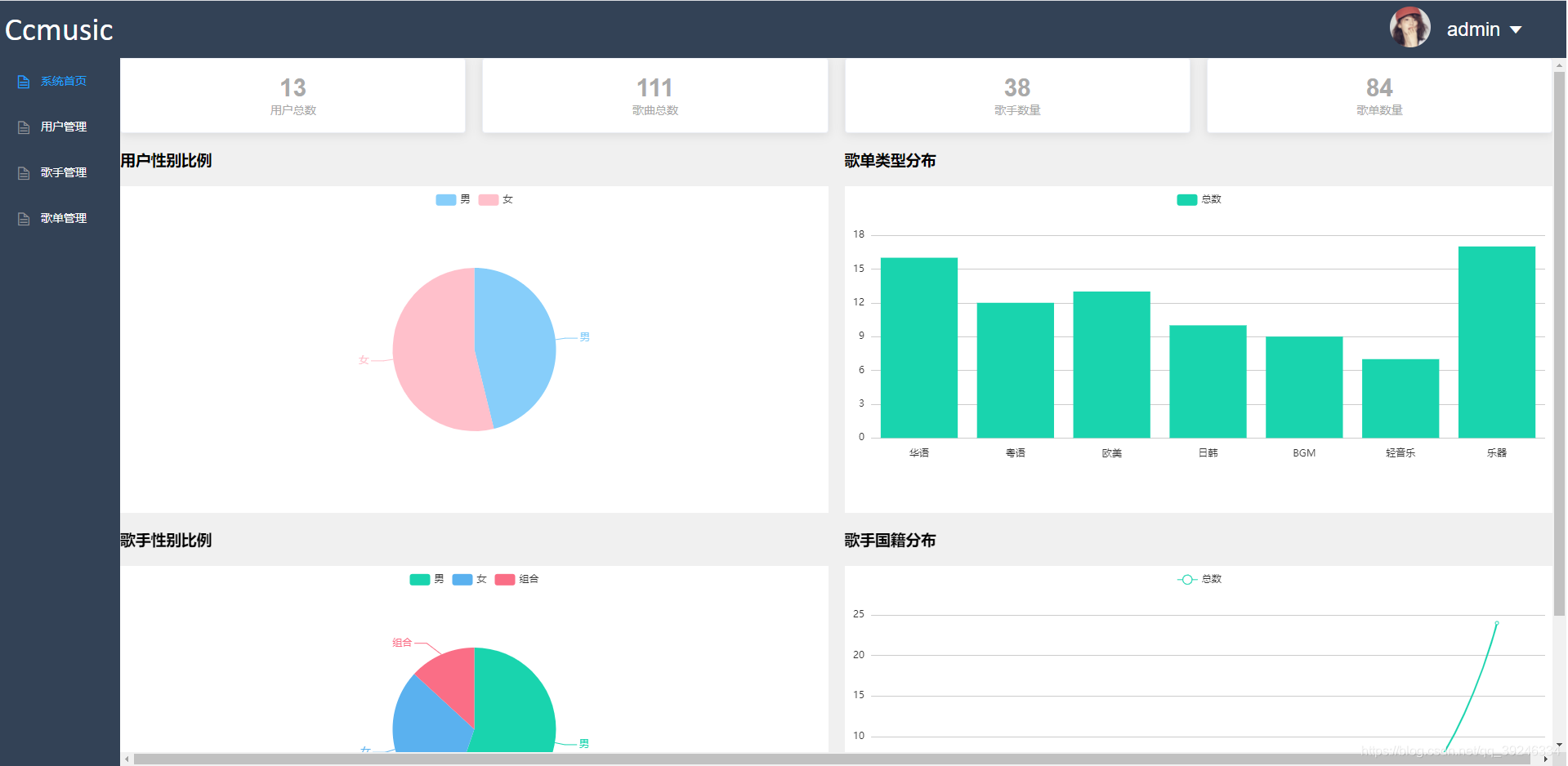The height and width of the screenshot is (766, 1568).
Task: Toggle green 男 legend in singer gender chart
Action: [x=427, y=579]
